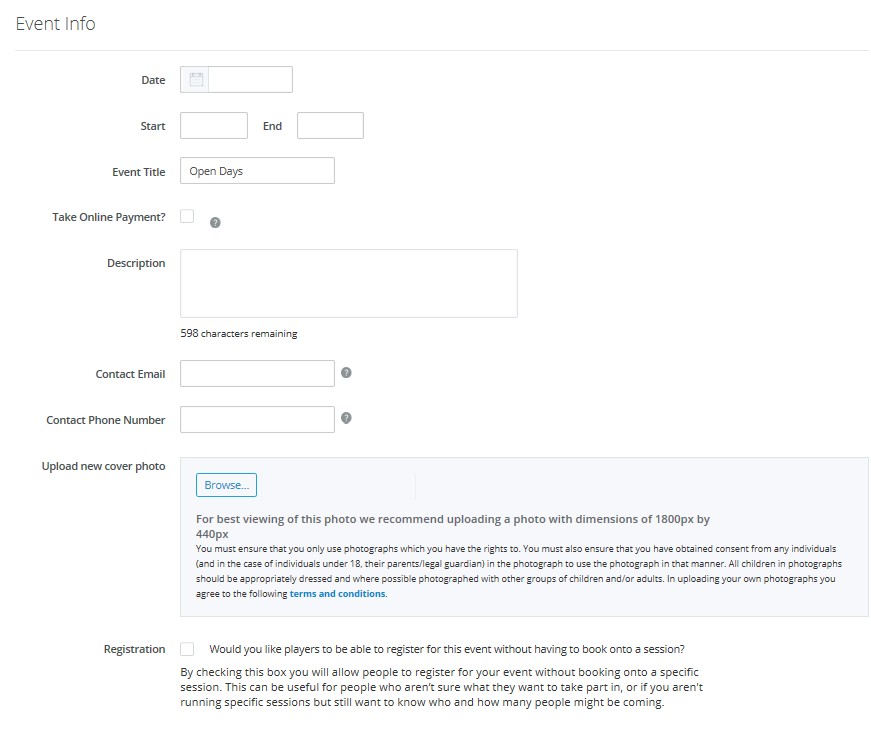The image size is (871, 730).
Task: Click the Take Online Payment? label
Action: 109,217
